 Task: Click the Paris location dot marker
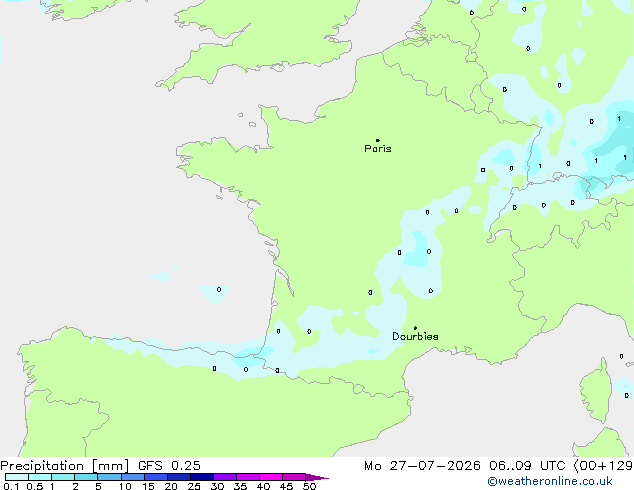378,140
